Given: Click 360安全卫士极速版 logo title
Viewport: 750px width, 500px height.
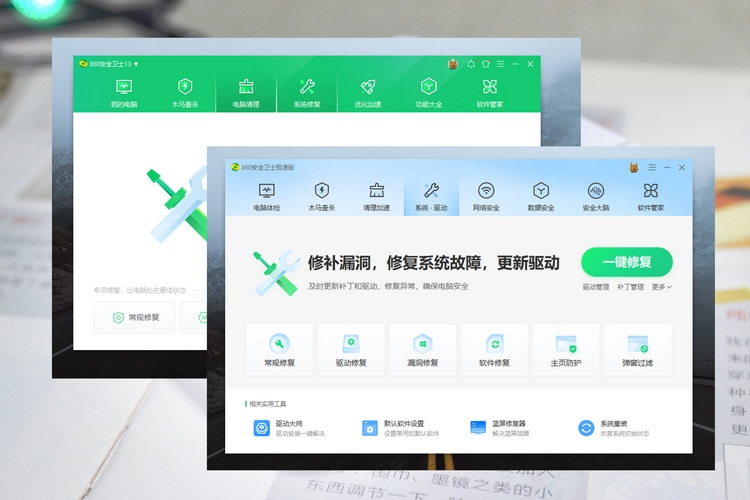Looking at the screenshot, I should click(x=263, y=167).
